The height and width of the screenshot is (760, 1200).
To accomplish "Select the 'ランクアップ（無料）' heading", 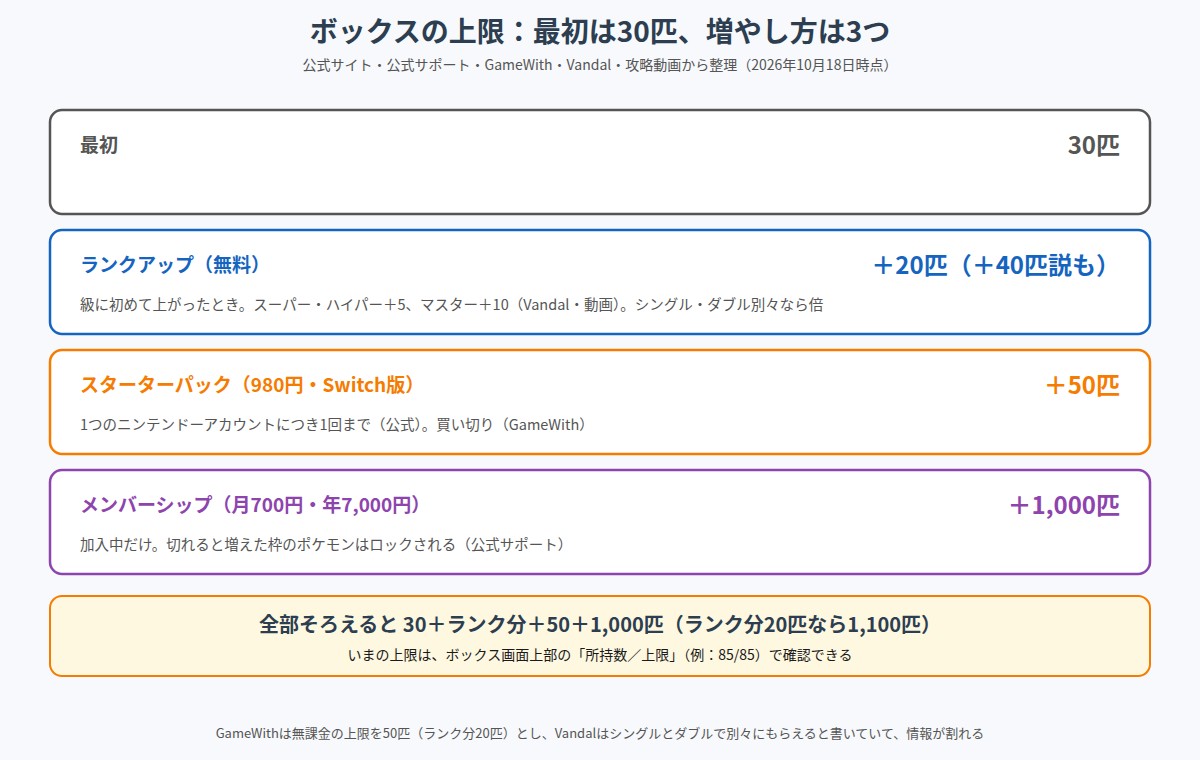I will (x=170, y=265).
